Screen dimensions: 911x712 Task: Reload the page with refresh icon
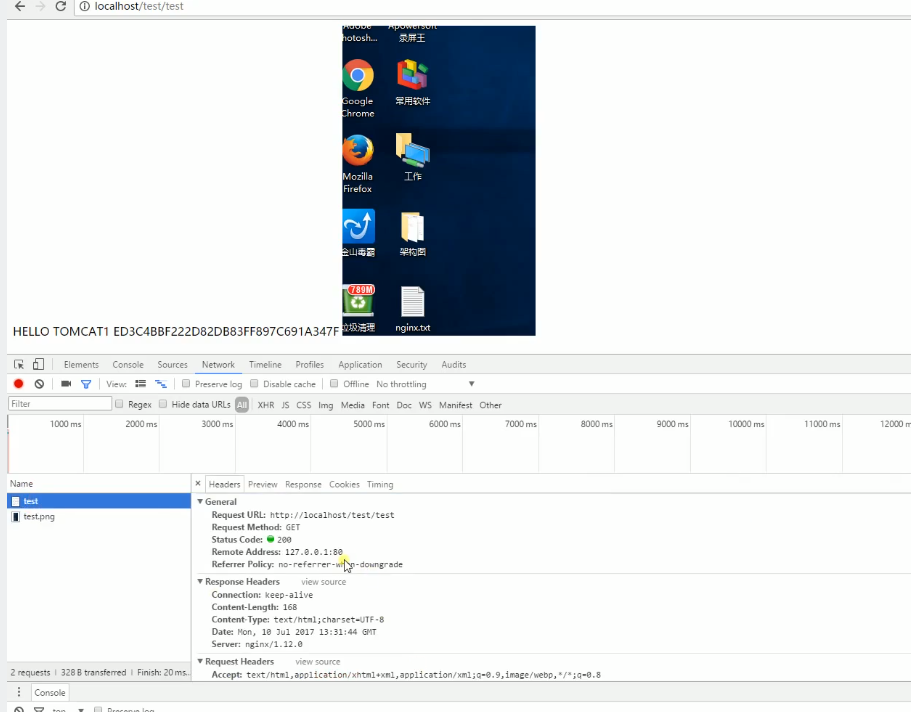[x=60, y=6]
